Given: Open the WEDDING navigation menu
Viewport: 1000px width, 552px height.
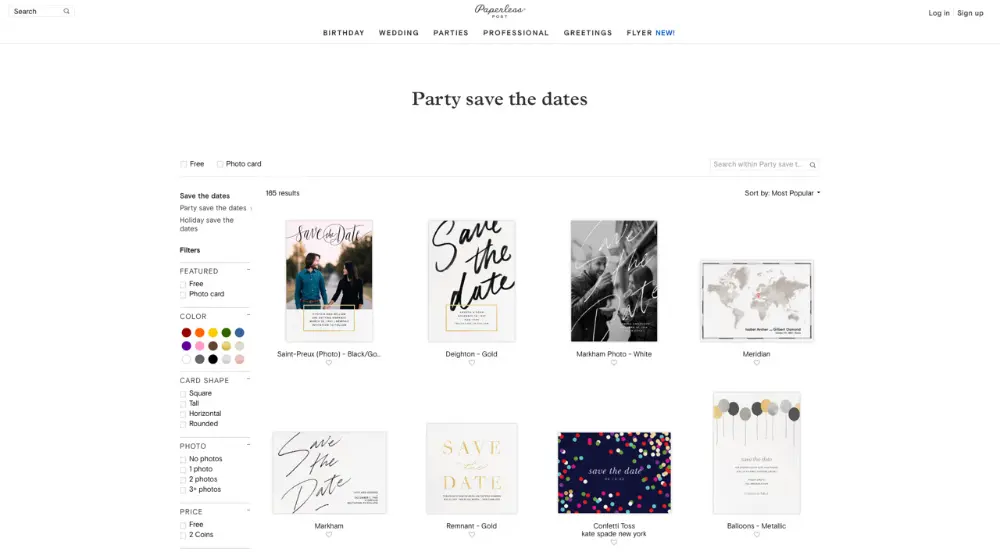Looking at the screenshot, I should pos(398,33).
